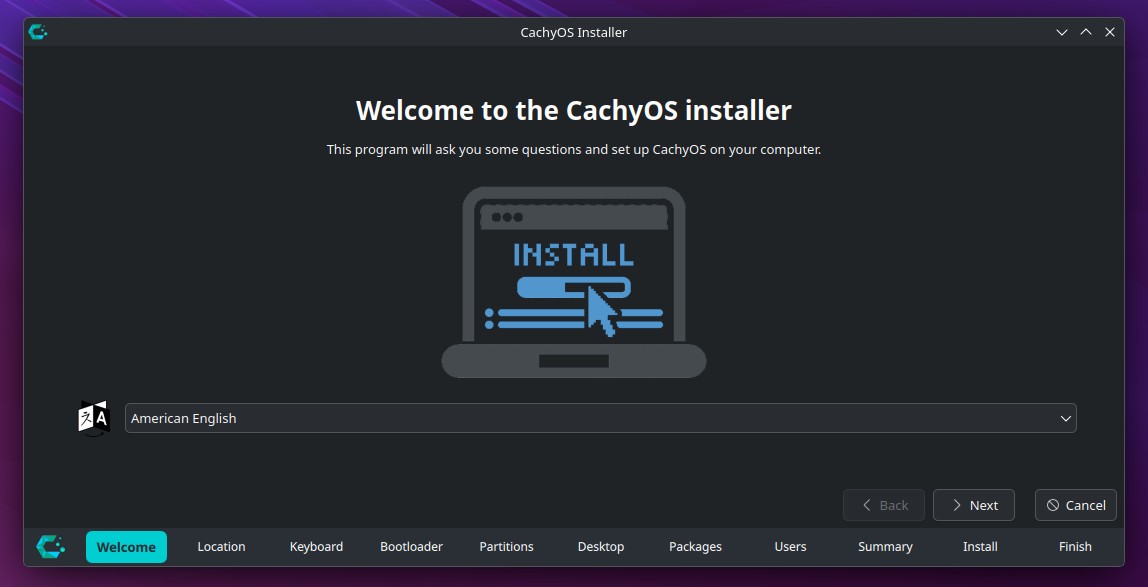Go to the Location step
1148x587 pixels.
point(221,546)
